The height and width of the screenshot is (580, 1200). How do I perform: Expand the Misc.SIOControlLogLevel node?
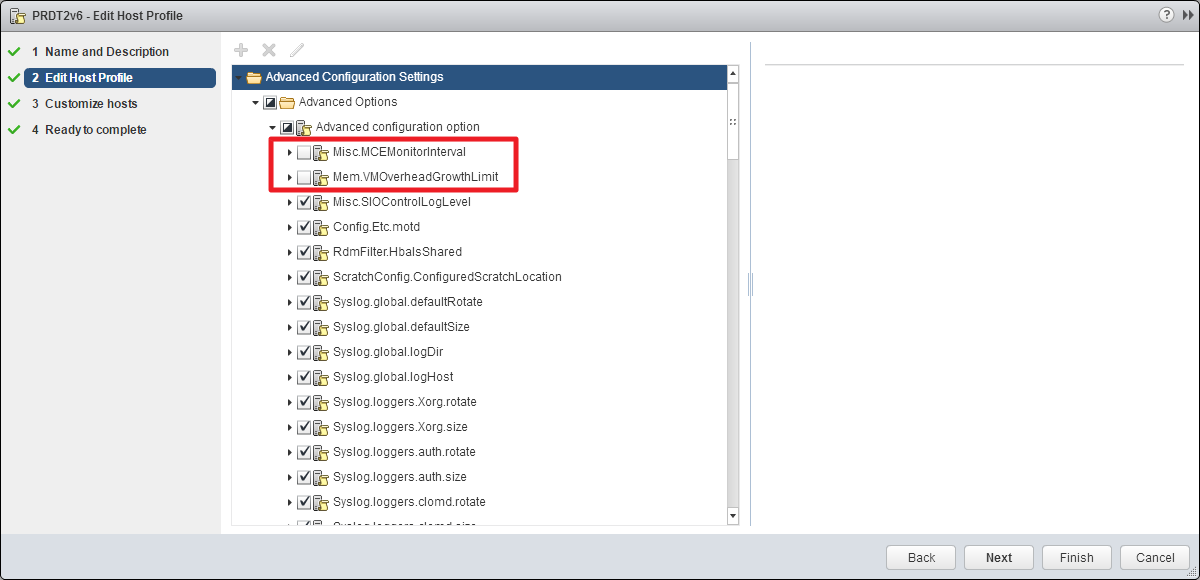coord(290,202)
